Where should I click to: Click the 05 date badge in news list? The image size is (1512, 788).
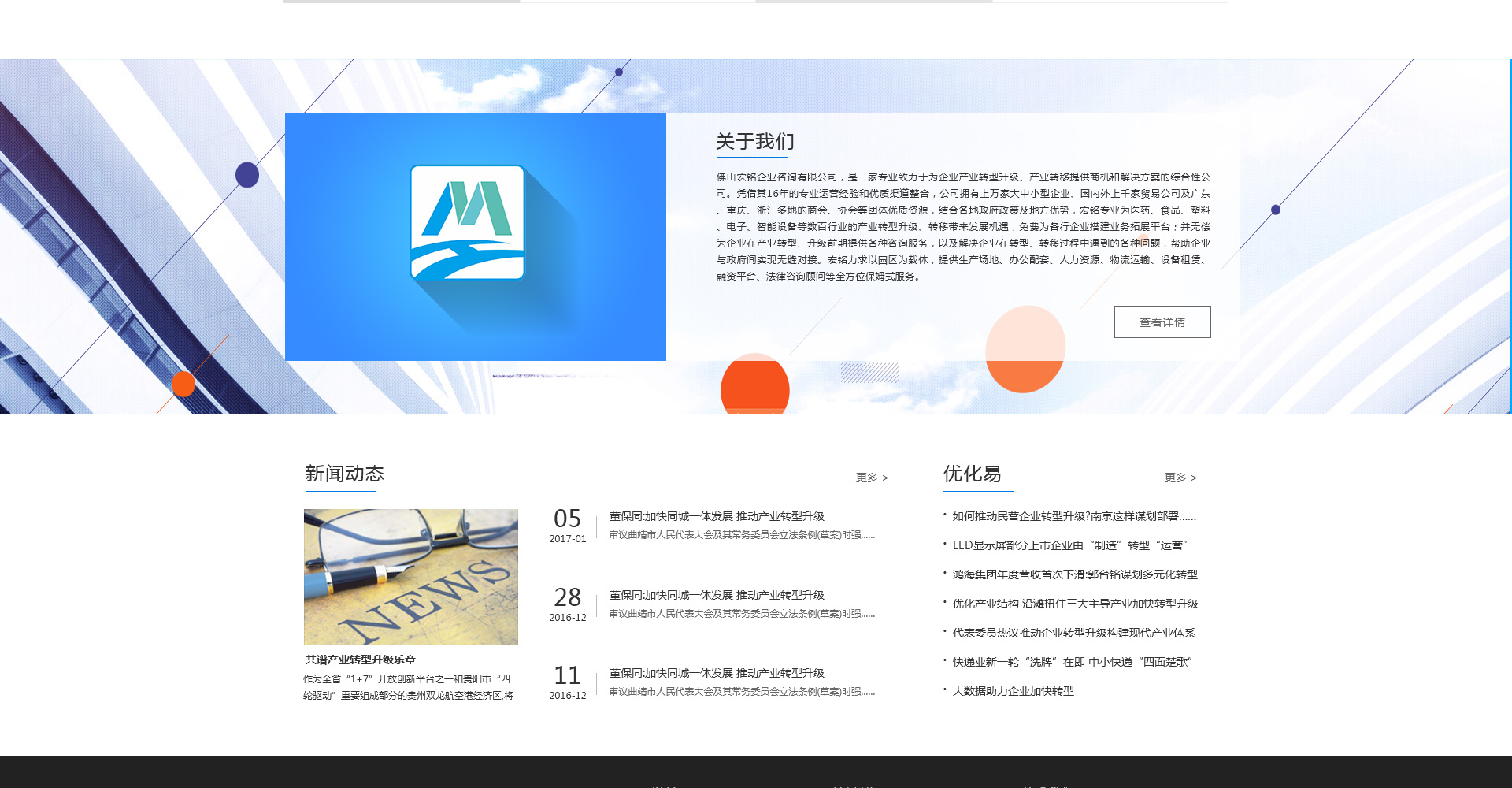click(567, 519)
